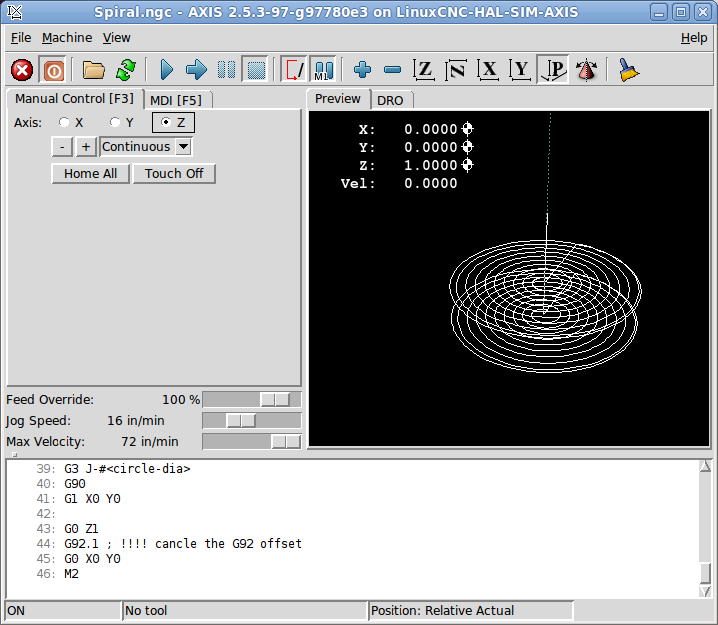The height and width of the screenshot is (625, 718).
Task: Stop the program execution
Action: (x=256, y=71)
